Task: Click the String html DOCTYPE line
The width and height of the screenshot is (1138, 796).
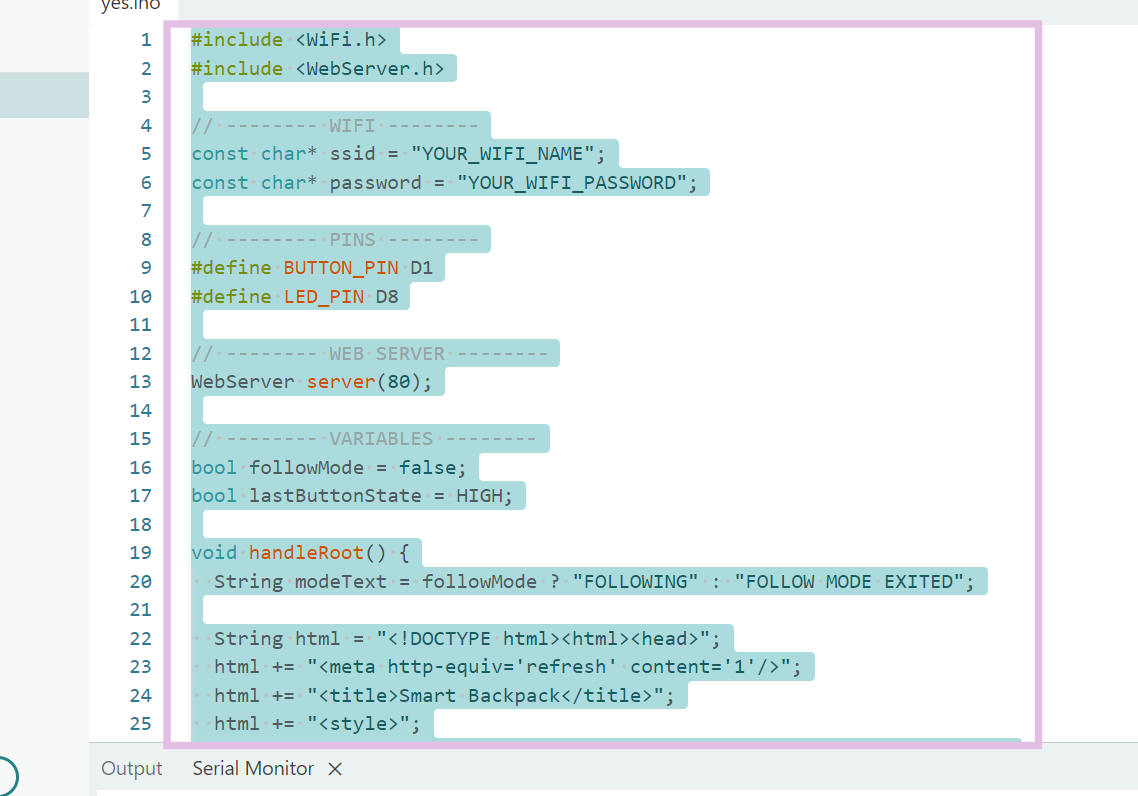Action: (x=467, y=639)
